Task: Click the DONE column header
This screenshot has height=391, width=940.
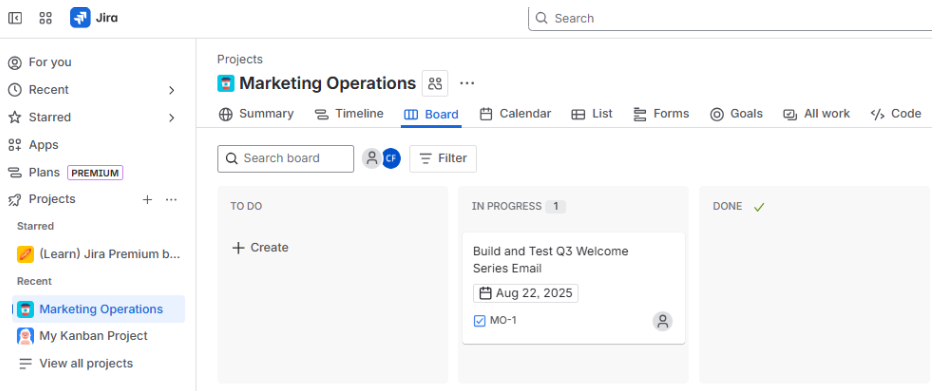Action: [727, 206]
